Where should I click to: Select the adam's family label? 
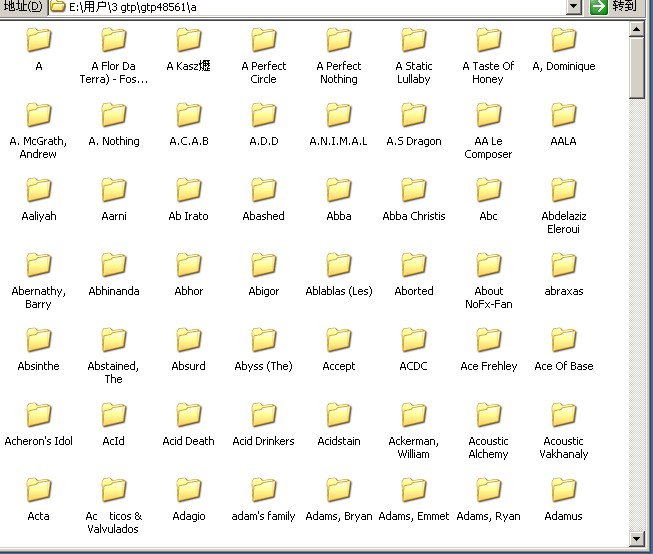(x=264, y=516)
